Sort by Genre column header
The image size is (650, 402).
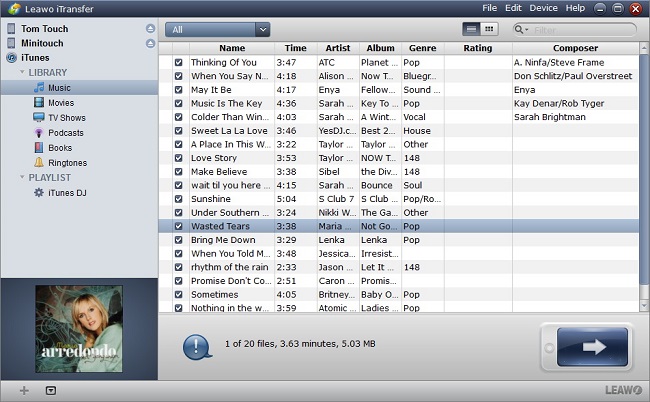click(x=422, y=48)
